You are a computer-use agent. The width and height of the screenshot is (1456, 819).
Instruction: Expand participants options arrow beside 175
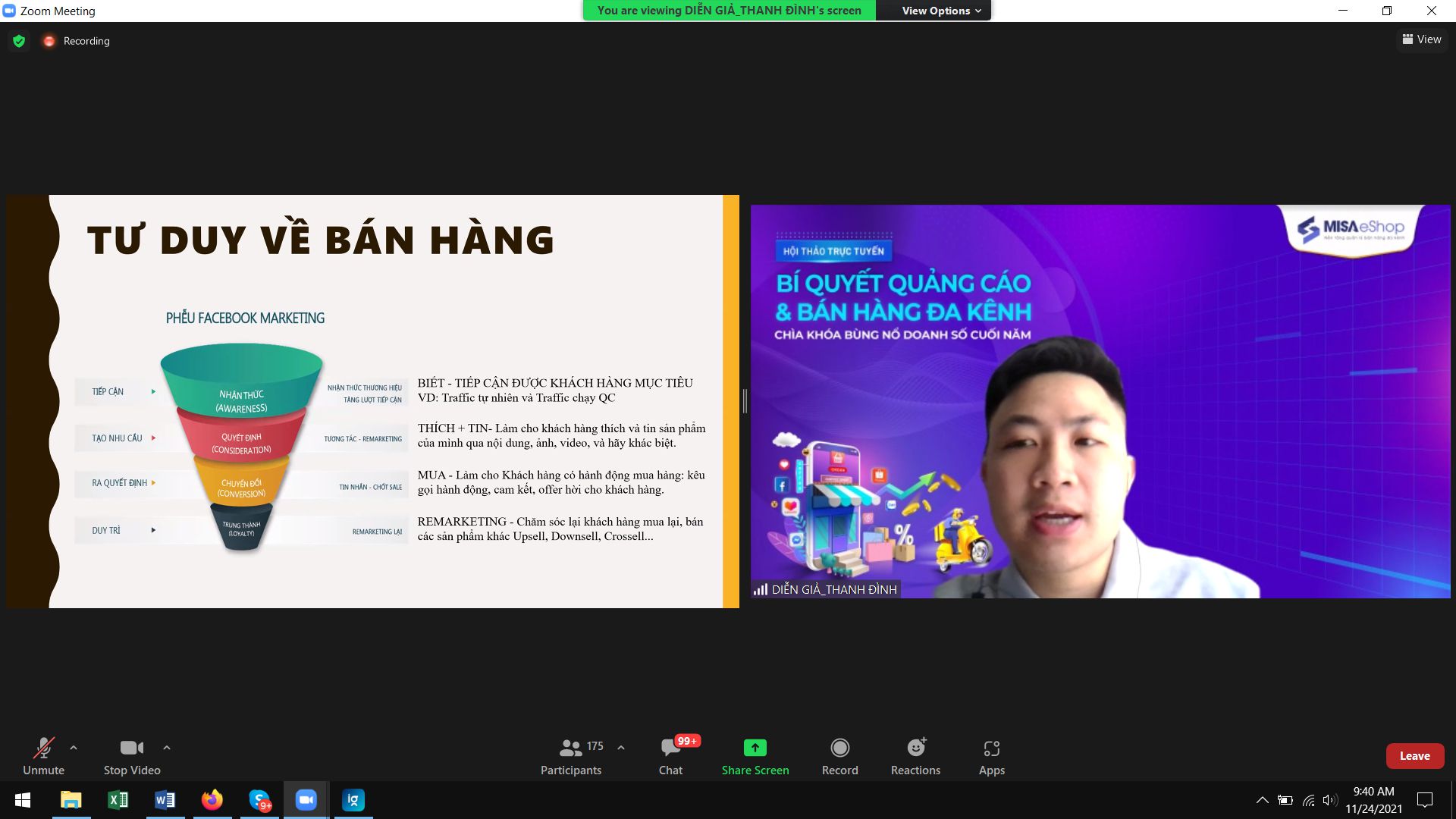[621, 748]
